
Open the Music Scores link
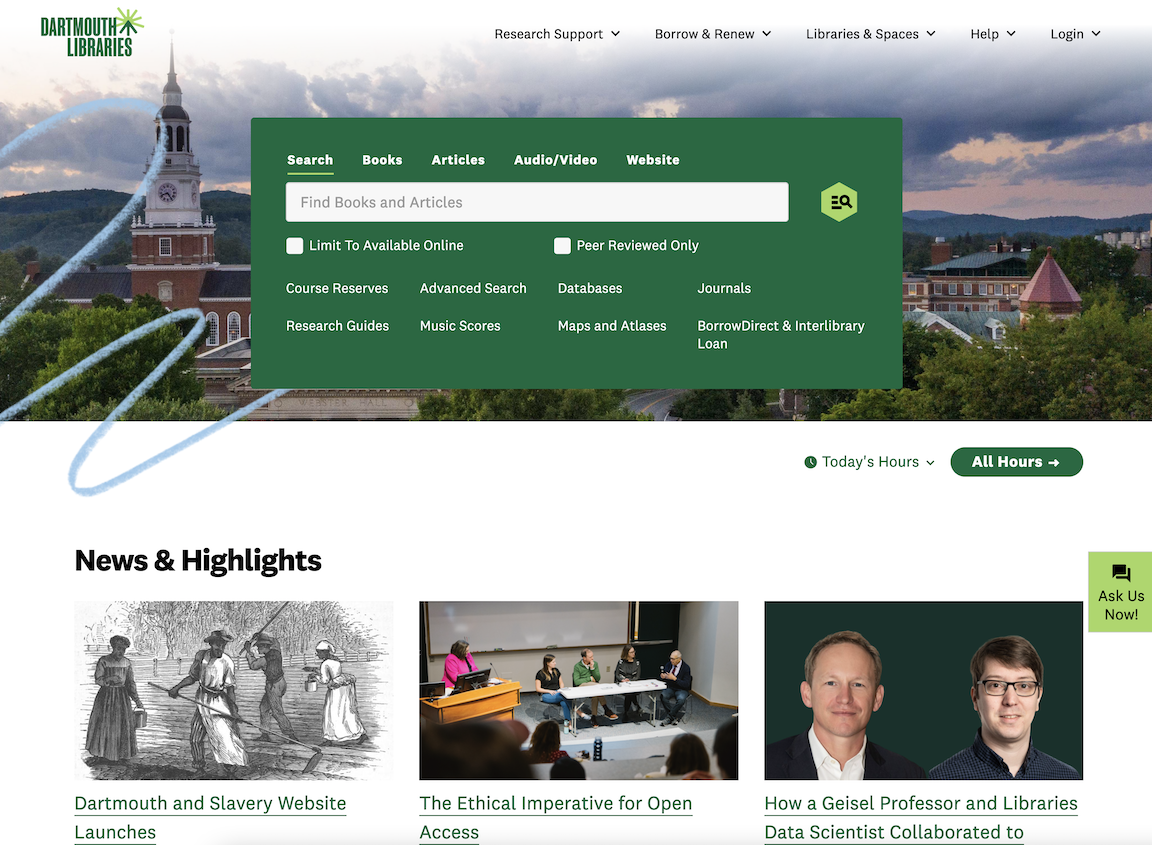[x=460, y=326]
